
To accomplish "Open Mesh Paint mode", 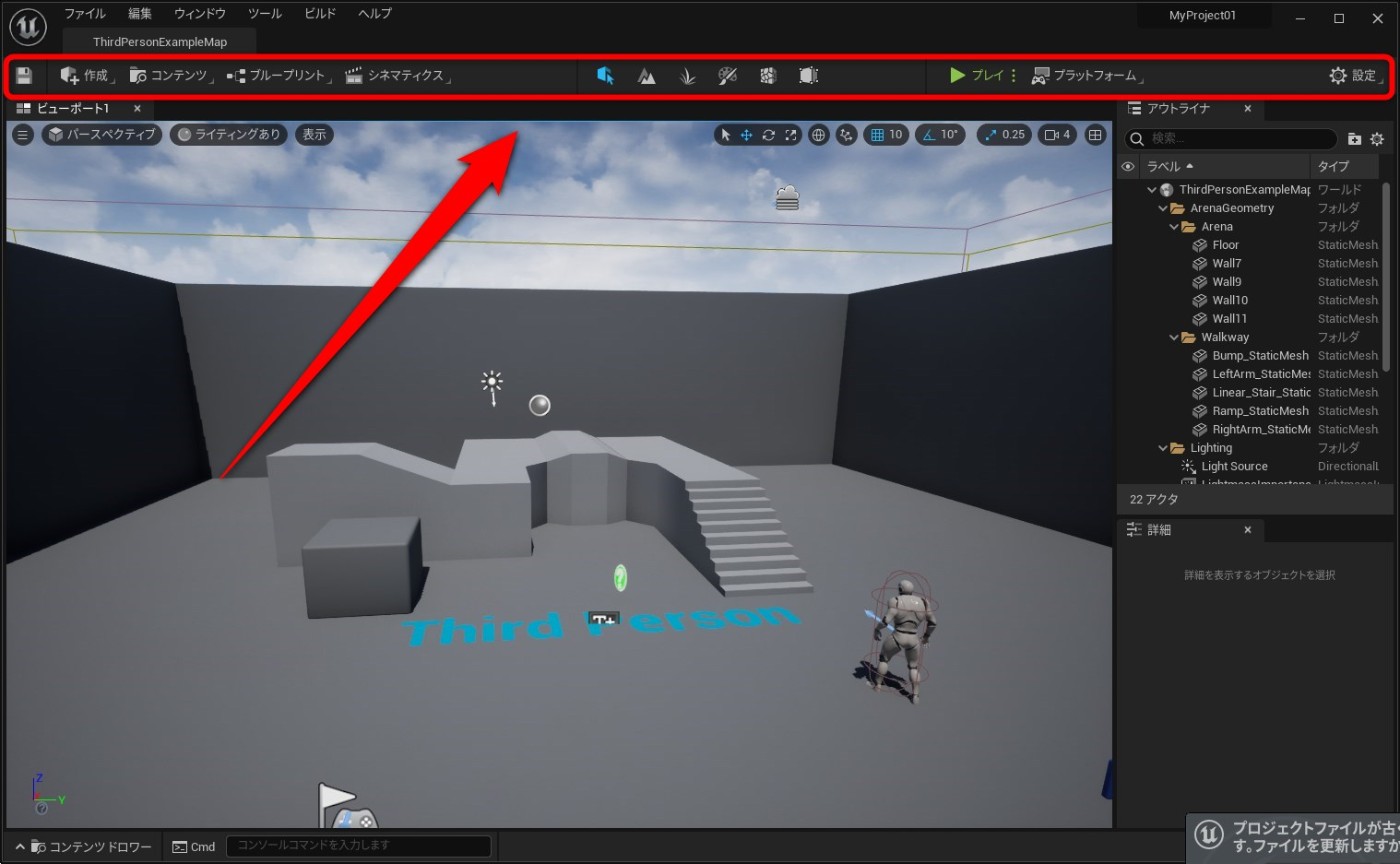I will (x=727, y=75).
